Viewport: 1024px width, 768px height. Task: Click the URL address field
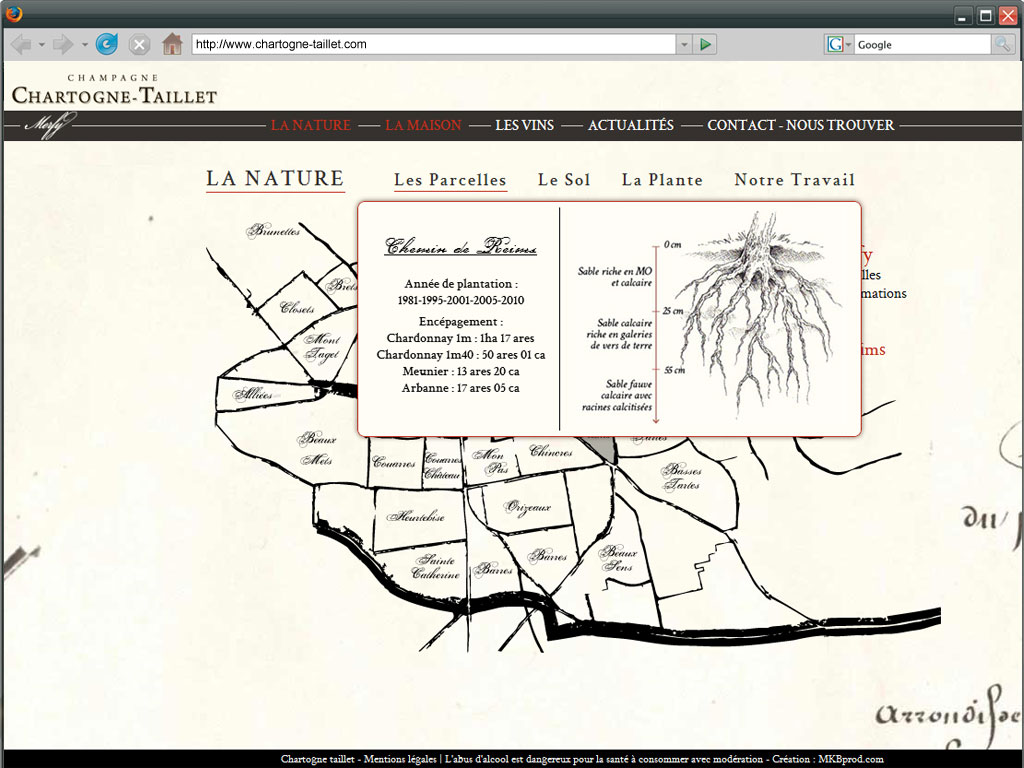[x=434, y=44]
